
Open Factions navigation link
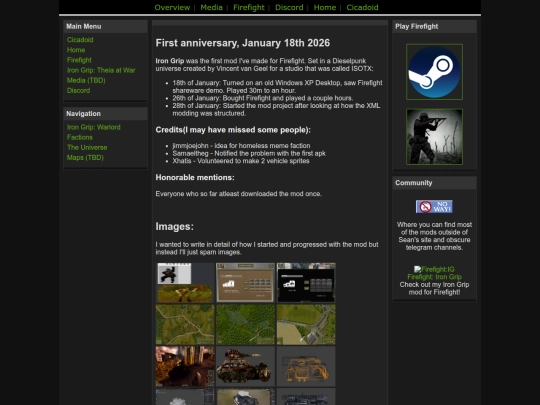point(80,137)
